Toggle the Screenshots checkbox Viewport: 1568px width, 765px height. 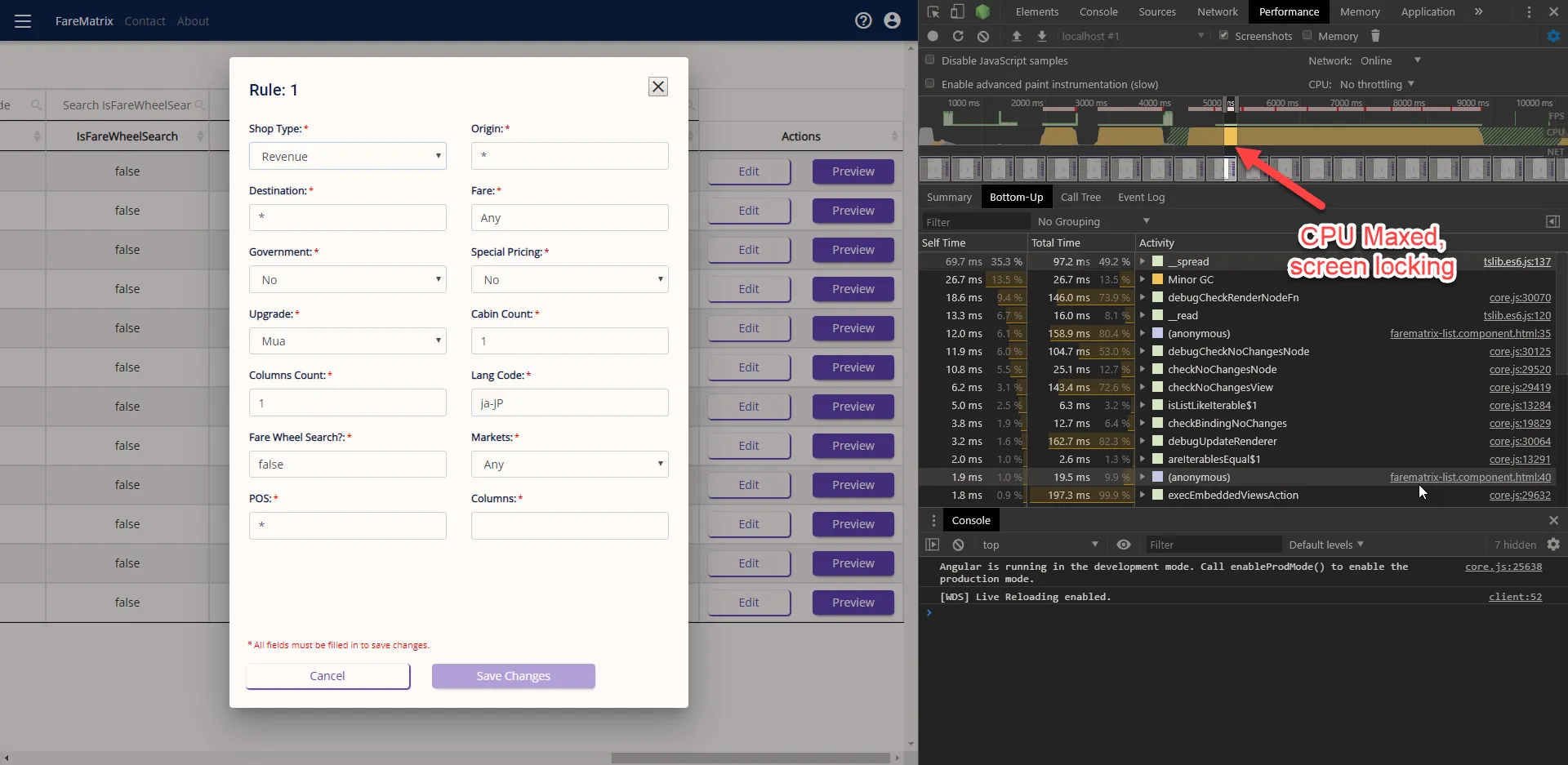coord(1223,35)
